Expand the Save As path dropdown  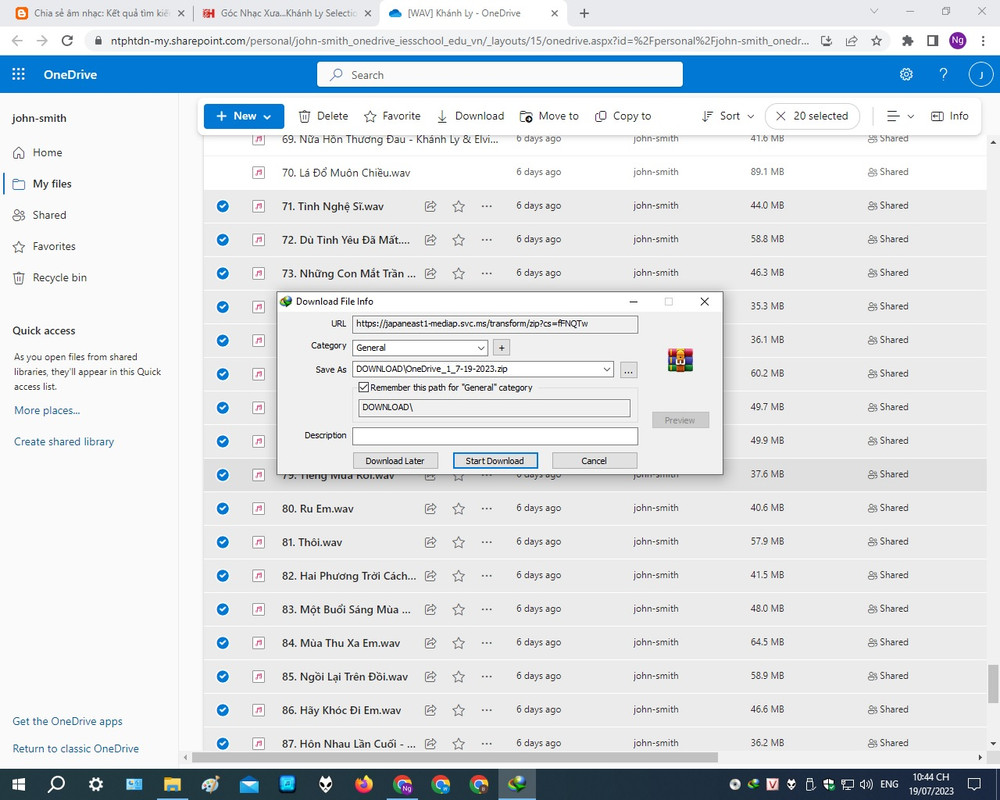(607, 369)
